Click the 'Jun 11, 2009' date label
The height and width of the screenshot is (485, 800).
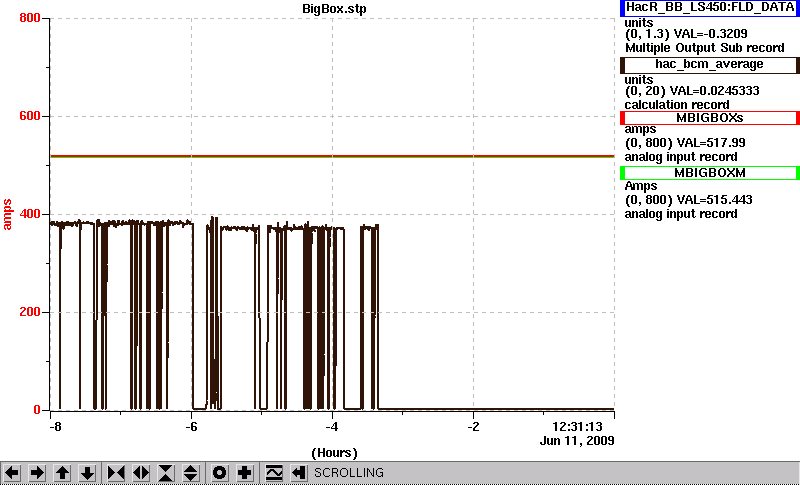coord(577,441)
